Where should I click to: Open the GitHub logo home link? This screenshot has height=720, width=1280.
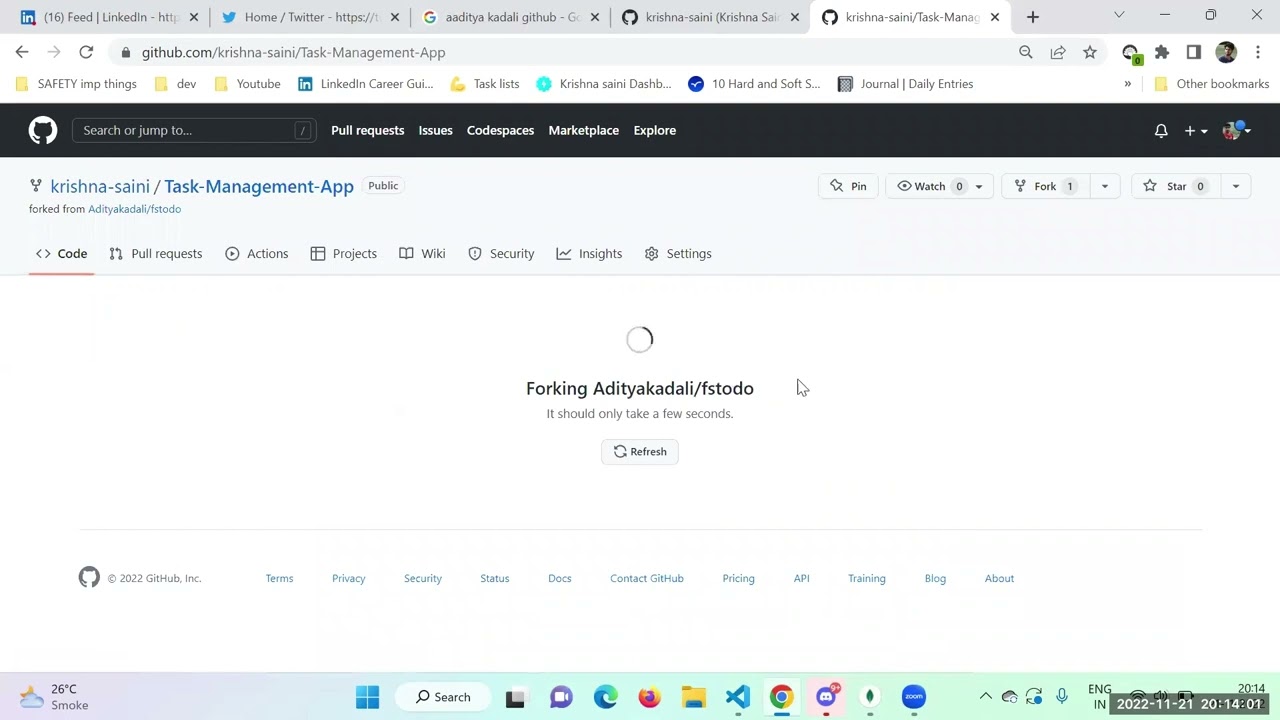click(43, 130)
